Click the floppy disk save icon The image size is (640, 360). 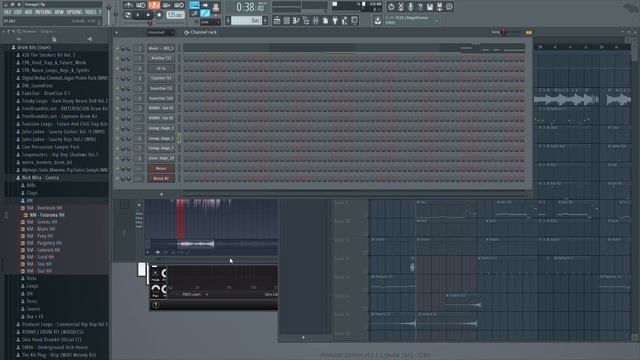click(430, 7)
